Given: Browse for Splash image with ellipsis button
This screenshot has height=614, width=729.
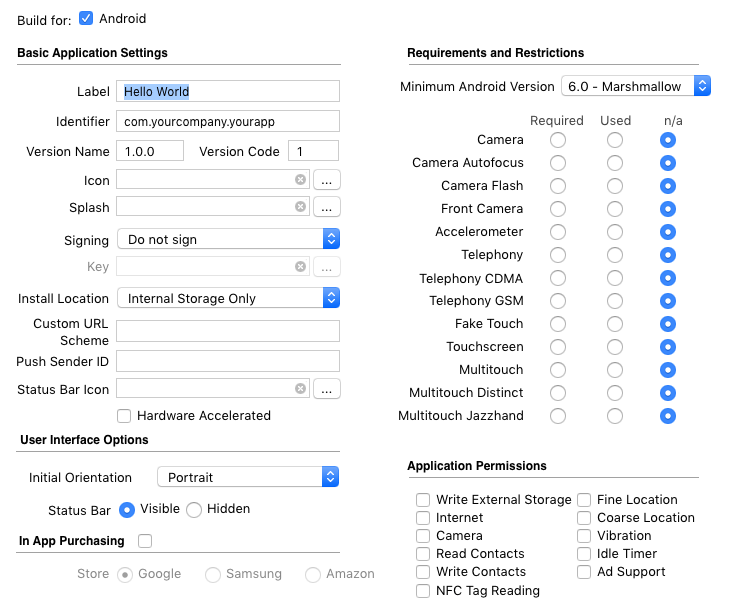Looking at the screenshot, I should pyautogui.click(x=327, y=207).
